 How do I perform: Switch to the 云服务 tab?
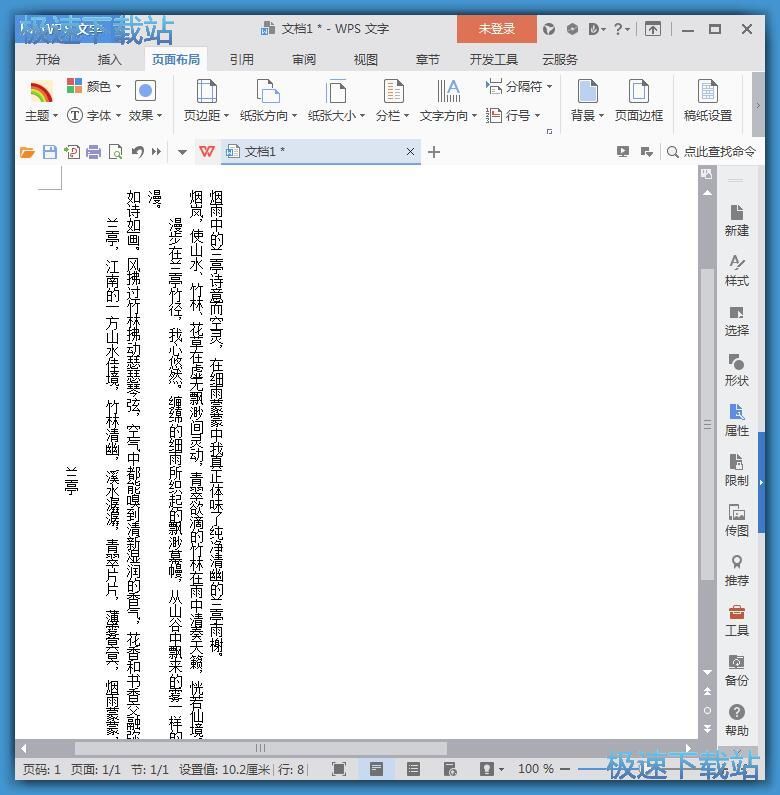(560, 59)
